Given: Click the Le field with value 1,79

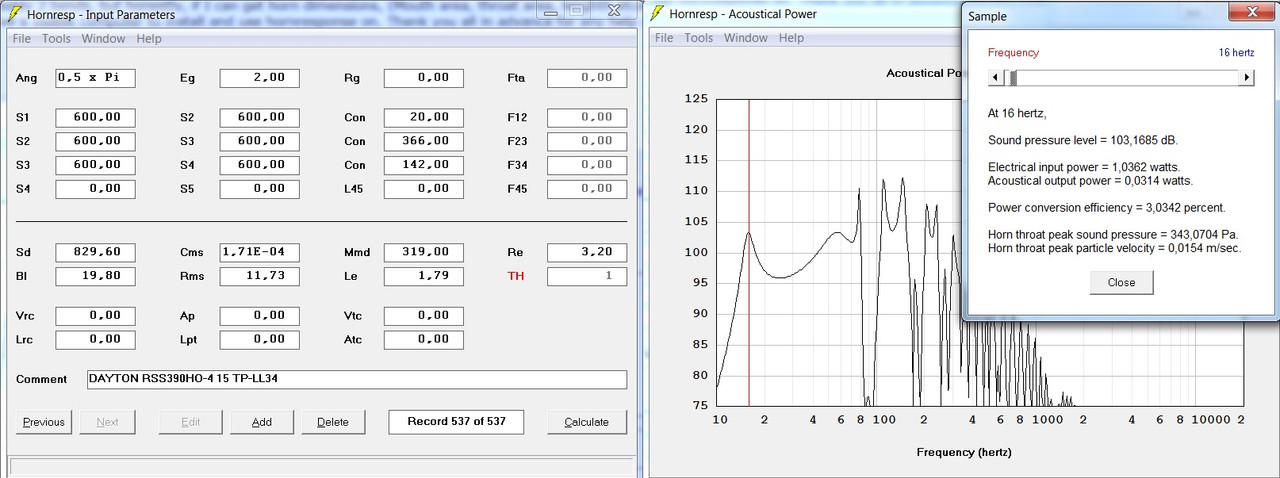Looking at the screenshot, I should click(423, 276).
